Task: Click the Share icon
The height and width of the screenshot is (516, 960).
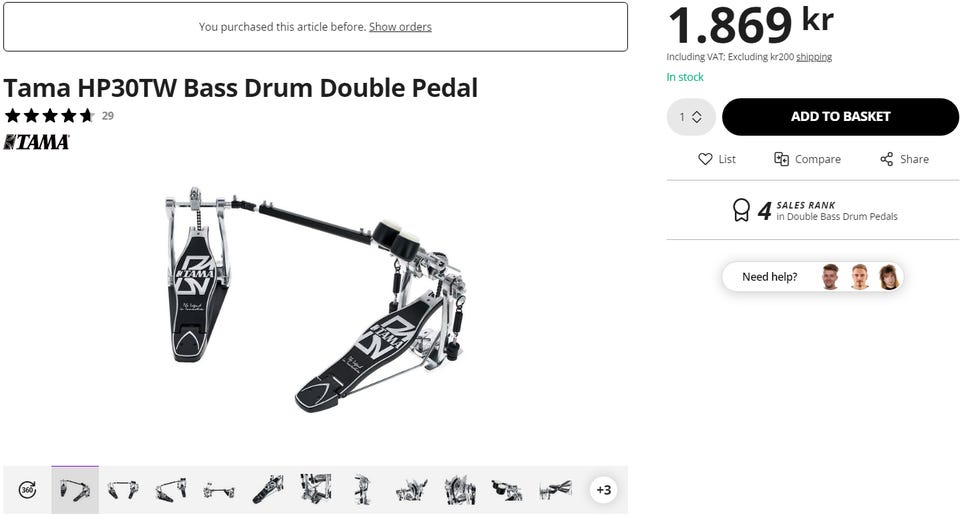Action: pos(887,159)
